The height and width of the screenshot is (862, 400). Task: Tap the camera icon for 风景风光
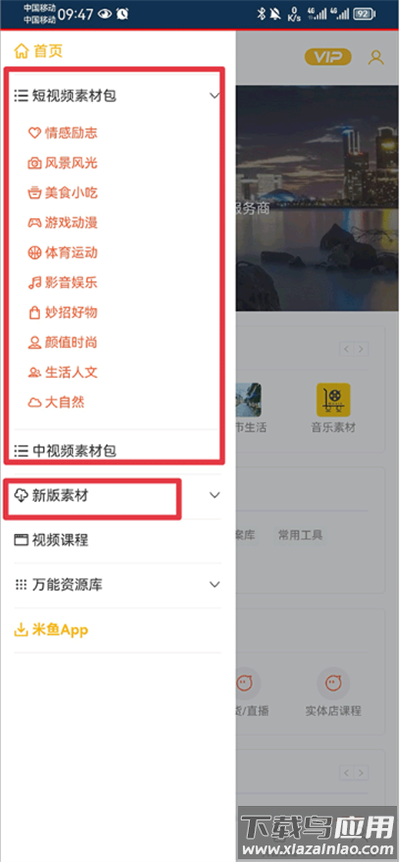35,163
